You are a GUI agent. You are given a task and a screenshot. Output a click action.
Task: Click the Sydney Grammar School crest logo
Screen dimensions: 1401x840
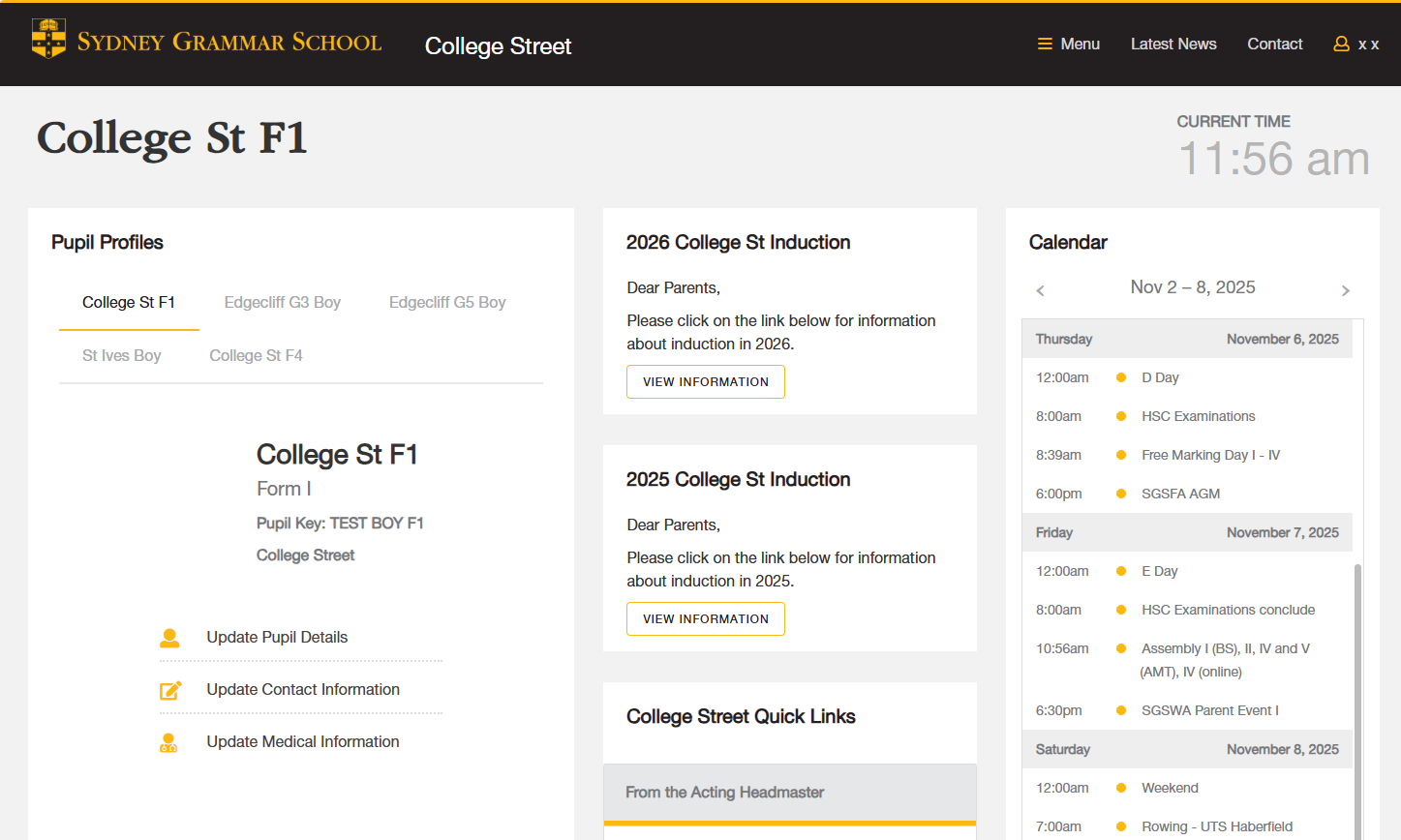pos(48,39)
